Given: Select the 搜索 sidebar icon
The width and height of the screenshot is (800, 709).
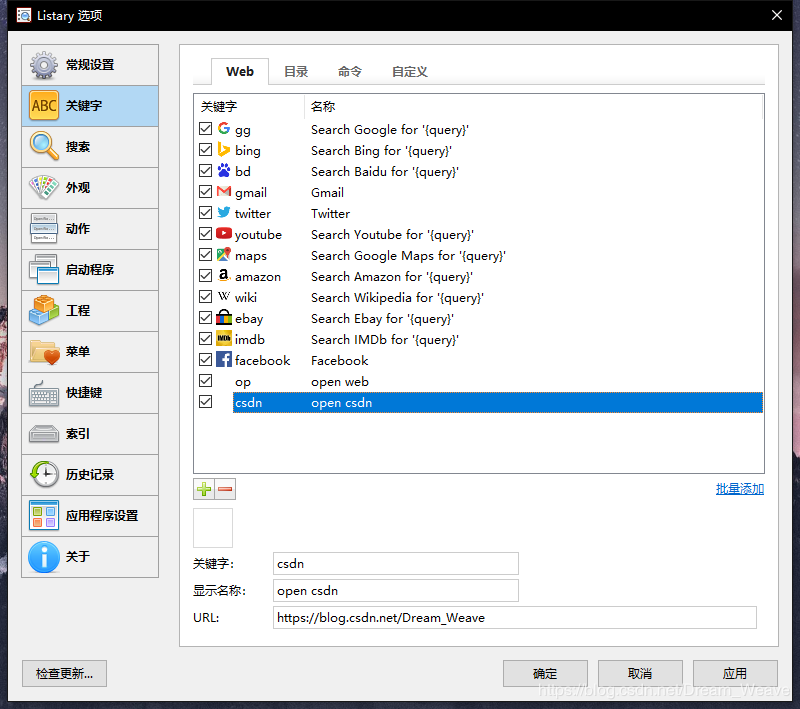Looking at the screenshot, I should pos(89,146).
